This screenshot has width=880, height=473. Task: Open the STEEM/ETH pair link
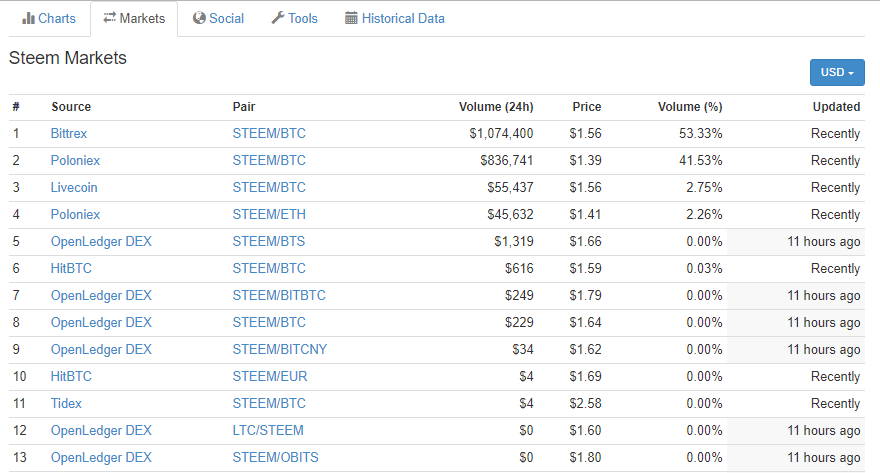point(269,214)
